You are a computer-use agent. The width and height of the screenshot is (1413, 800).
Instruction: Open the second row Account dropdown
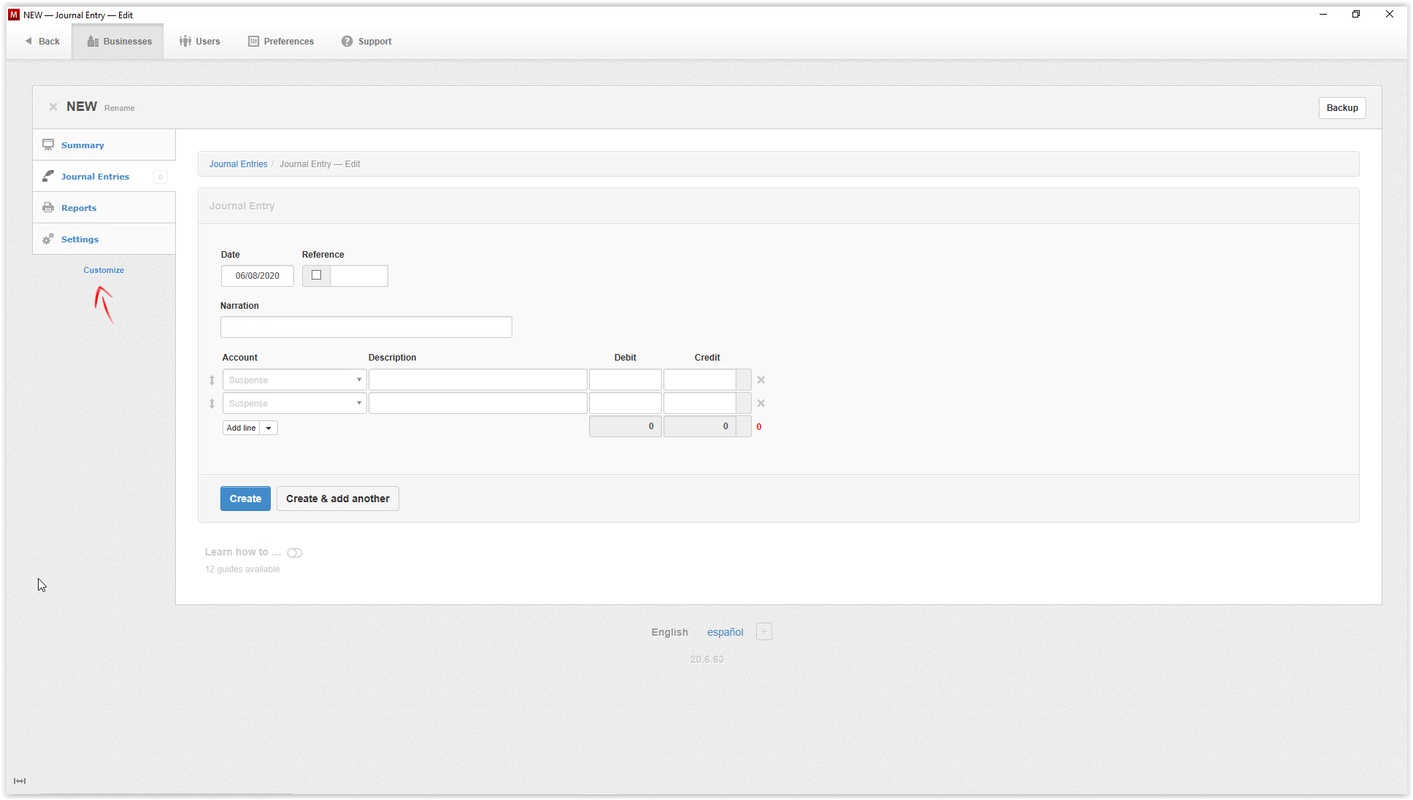(294, 403)
